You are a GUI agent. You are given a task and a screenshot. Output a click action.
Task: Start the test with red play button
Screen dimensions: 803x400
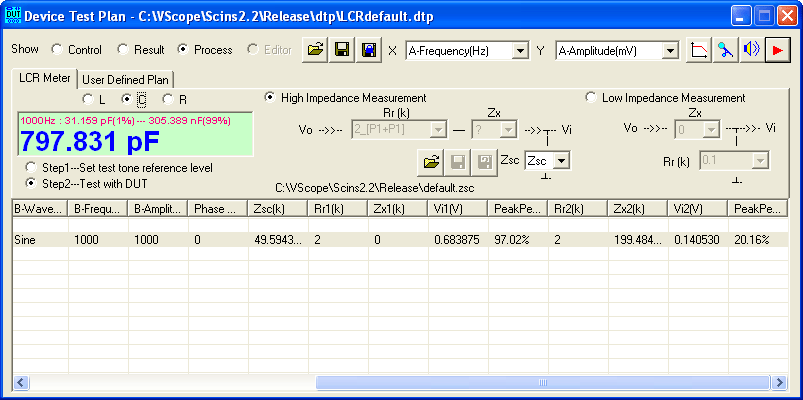(x=777, y=50)
